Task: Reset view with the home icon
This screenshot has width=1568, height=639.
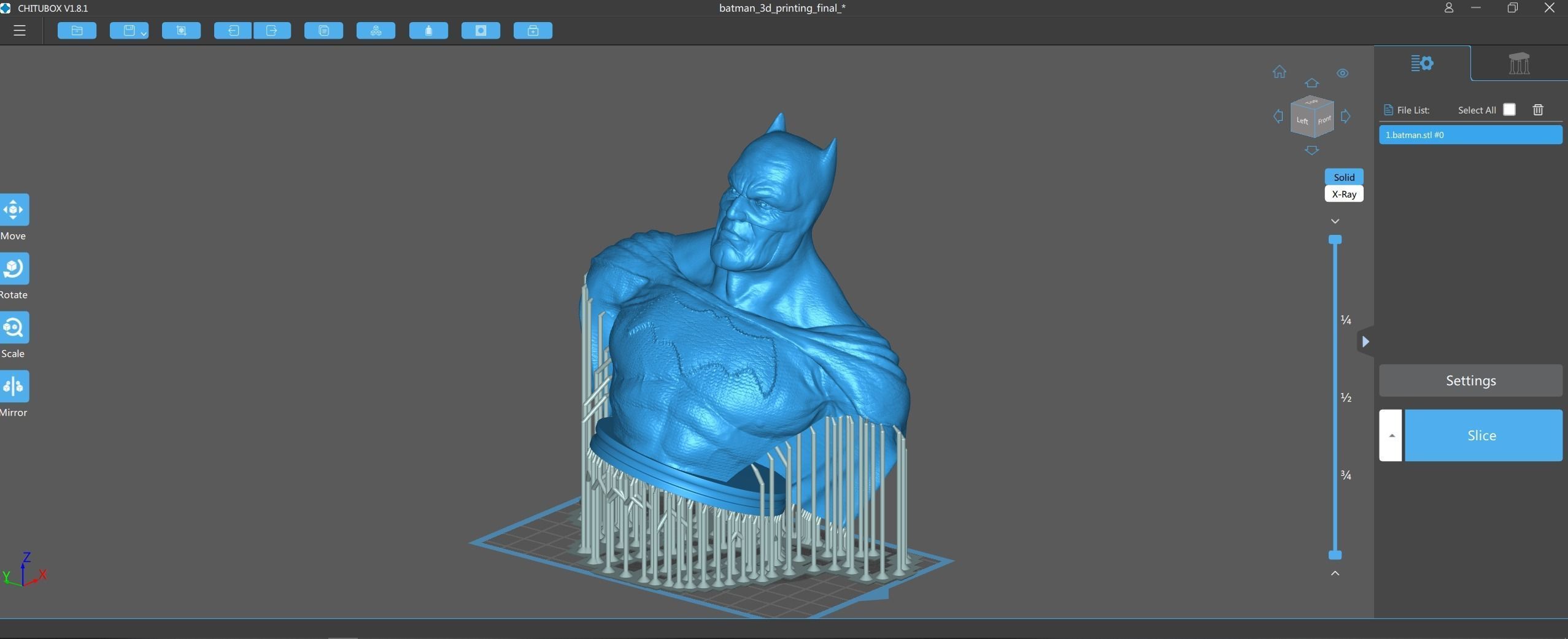Action: click(1279, 72)
